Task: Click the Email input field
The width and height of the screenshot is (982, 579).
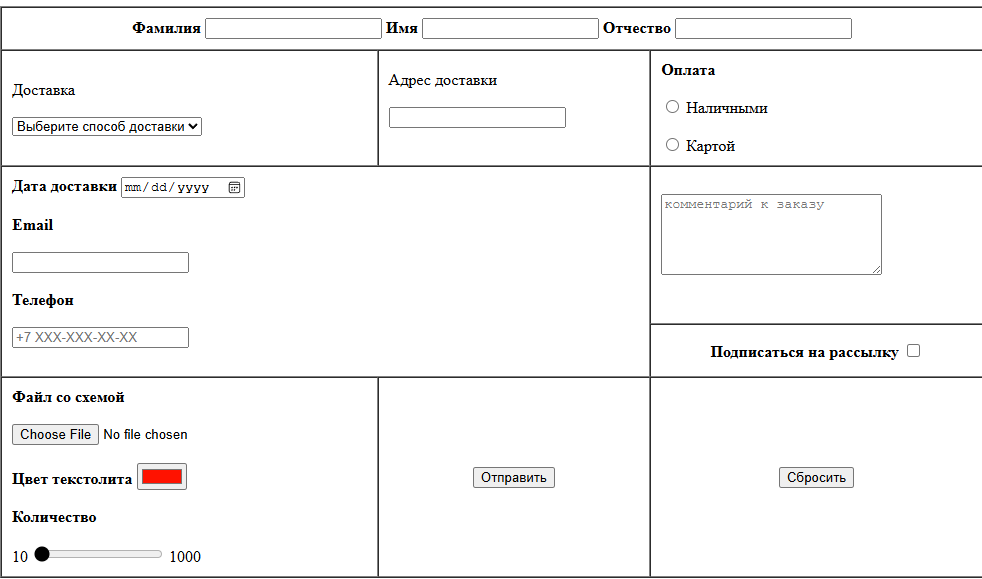Action: pyautogui.click(x=100, y=262)
